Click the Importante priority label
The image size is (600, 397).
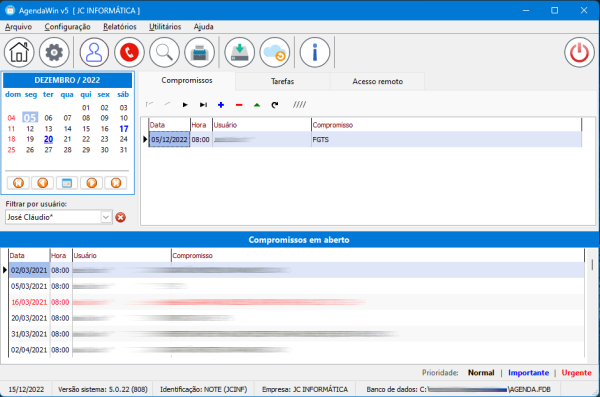pyautogui.click(x=528, y=372)
